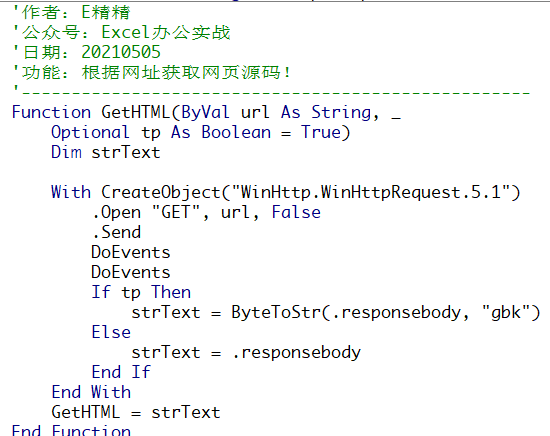This screenshot has width=550, height=436.
Task: Click the .Send method line
Action: [116, 233]
